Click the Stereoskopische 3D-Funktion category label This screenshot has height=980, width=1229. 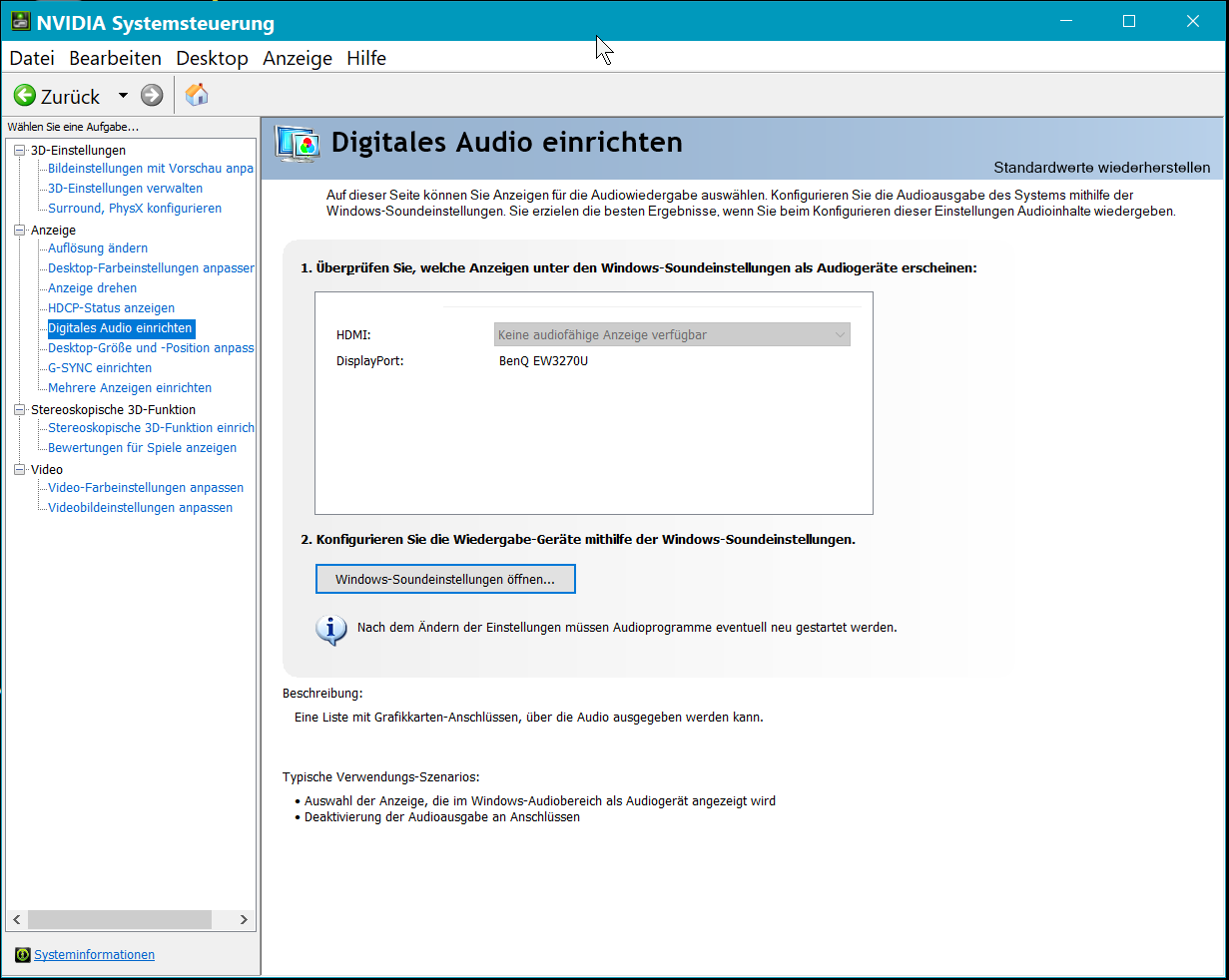pyautogui.click(x=114, y=410)
